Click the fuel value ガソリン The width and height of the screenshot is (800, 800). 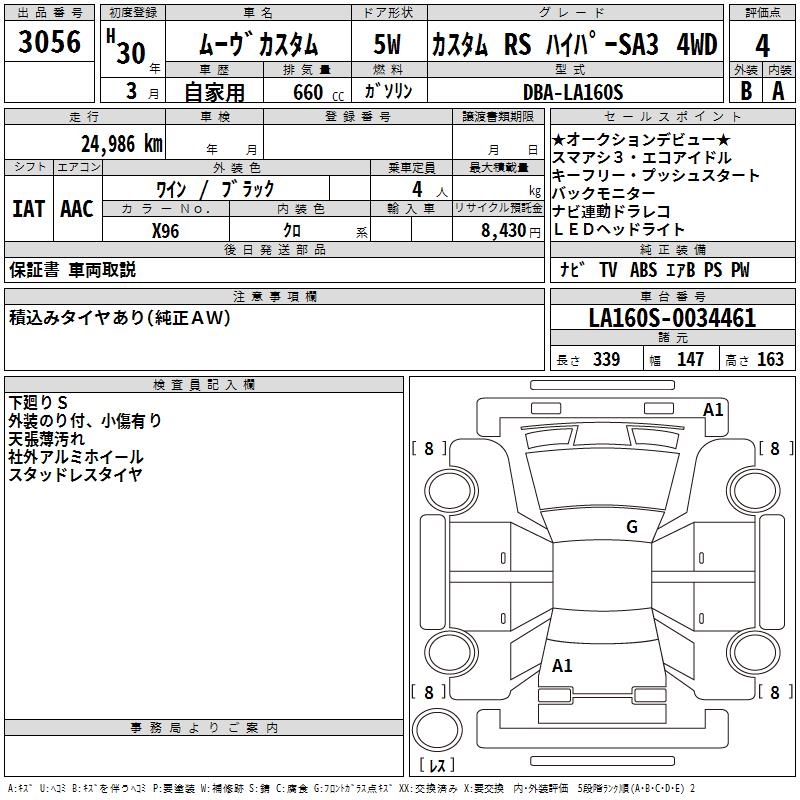click(x=388, y=91)
